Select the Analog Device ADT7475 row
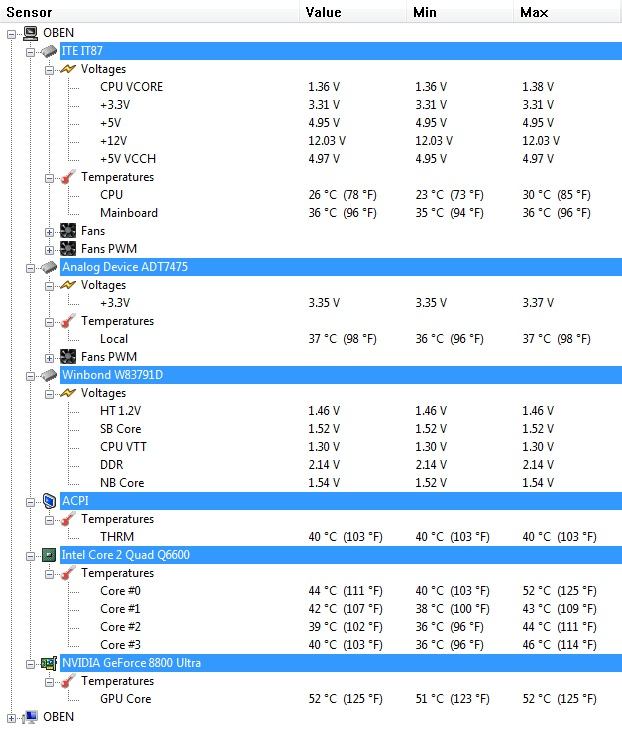 (341, 267)
